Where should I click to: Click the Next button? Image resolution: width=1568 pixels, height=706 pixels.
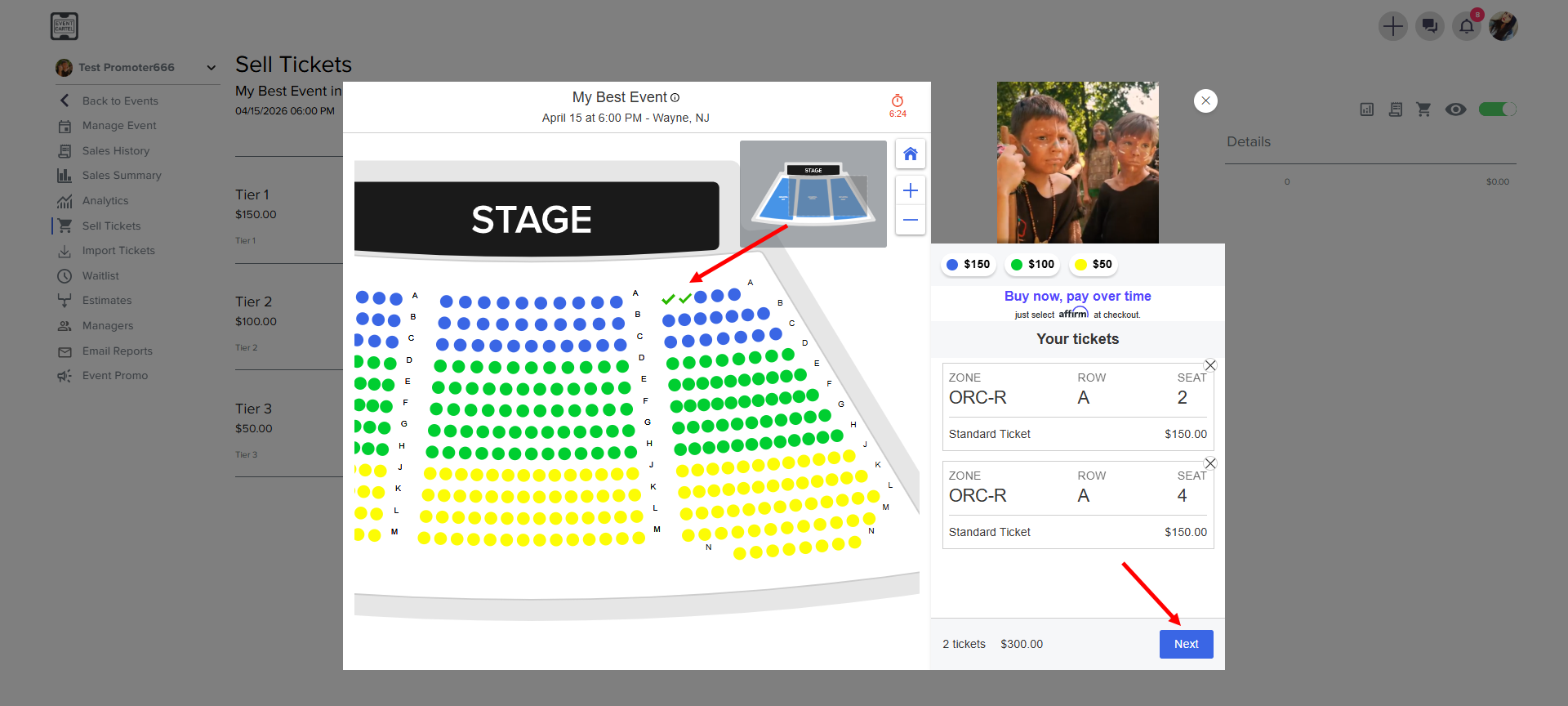click(1186, 644)
